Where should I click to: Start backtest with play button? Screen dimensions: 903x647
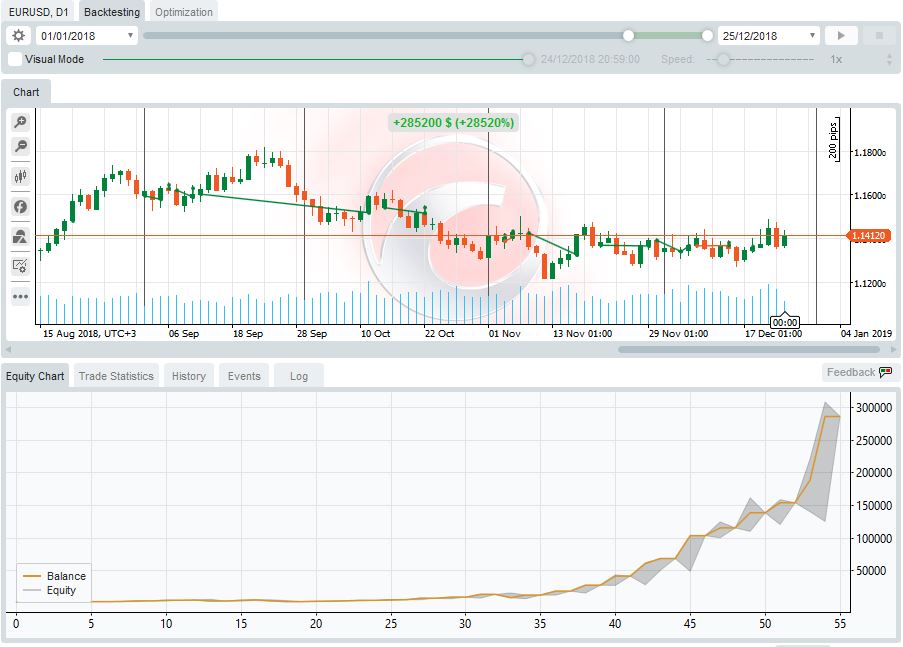pos(841,36)
